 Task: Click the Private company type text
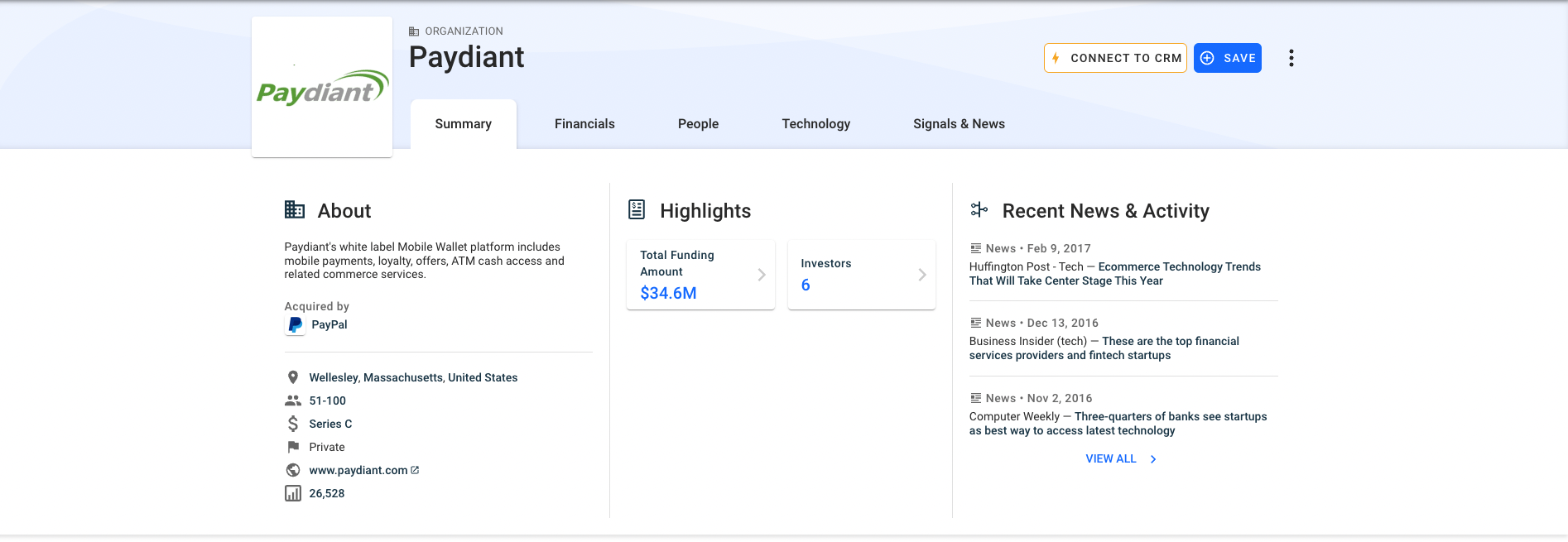coord(327,447)
